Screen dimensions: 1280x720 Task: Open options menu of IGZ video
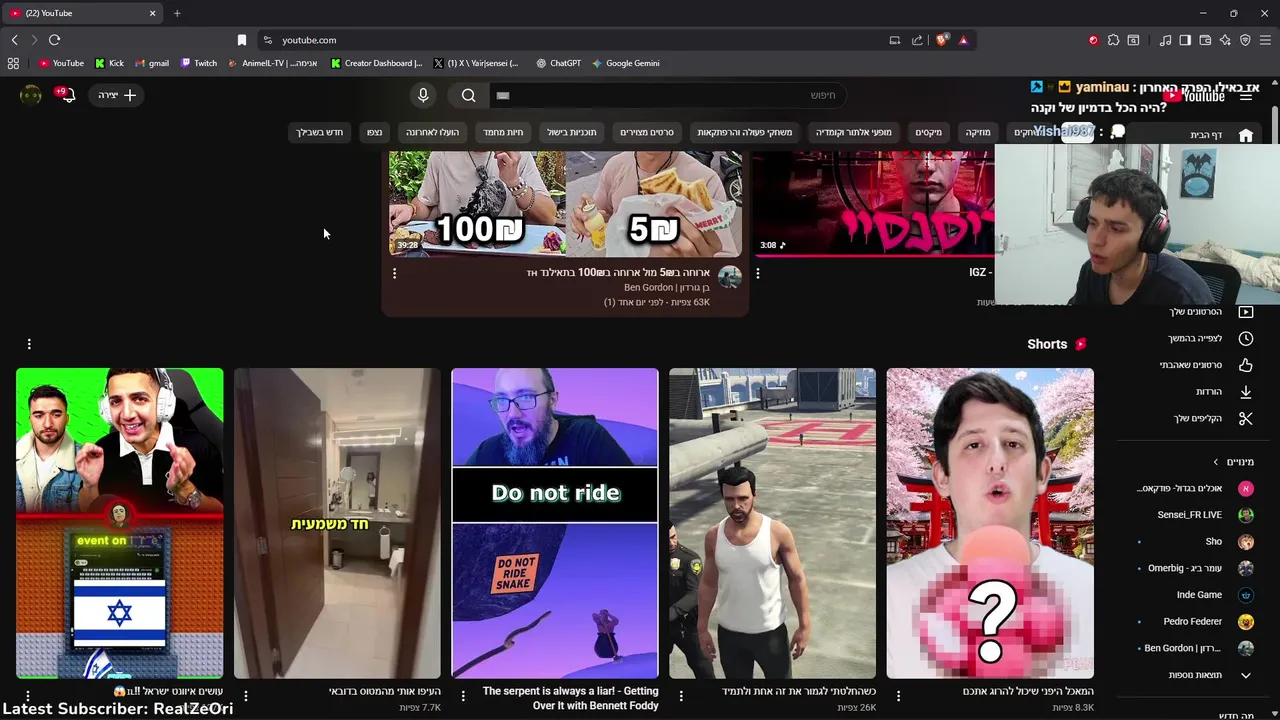click(x=758, y=273)
